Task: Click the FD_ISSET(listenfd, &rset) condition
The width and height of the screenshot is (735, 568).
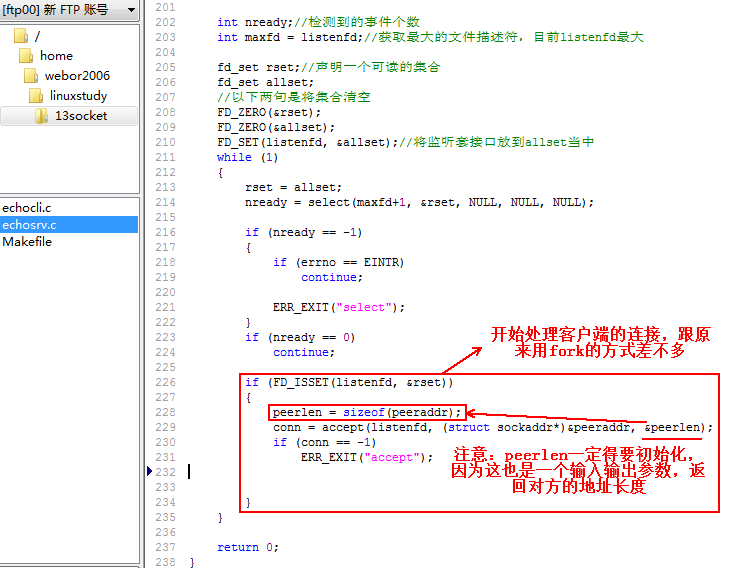Action: click(349, 382)
